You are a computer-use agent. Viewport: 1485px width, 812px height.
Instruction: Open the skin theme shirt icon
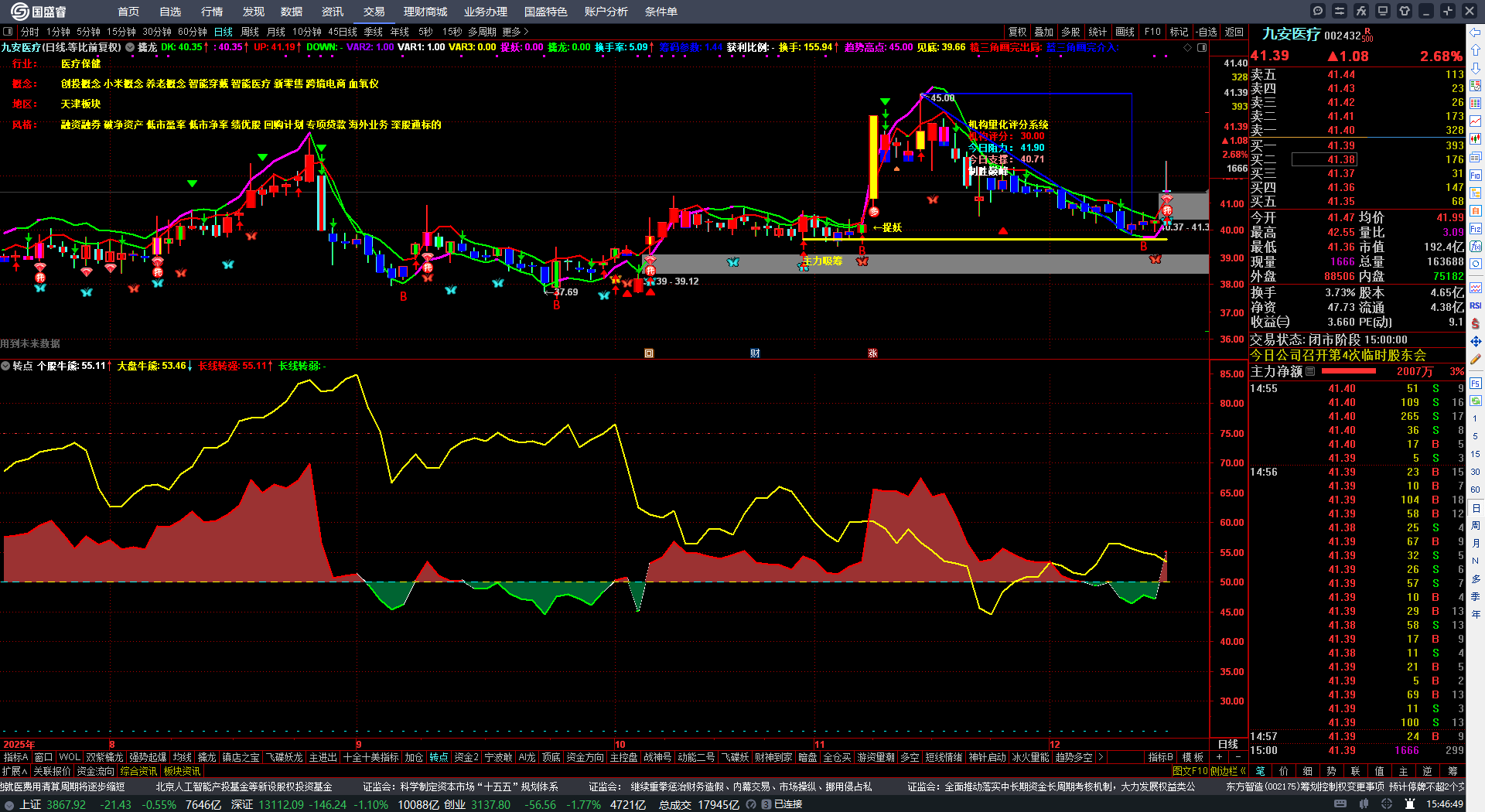coord(1405,11)
